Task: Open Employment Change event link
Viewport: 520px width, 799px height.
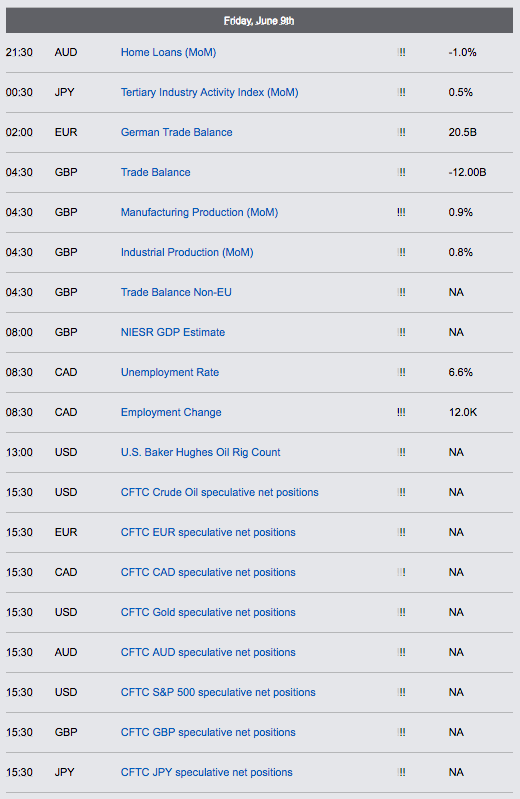Action: (171, 412)
